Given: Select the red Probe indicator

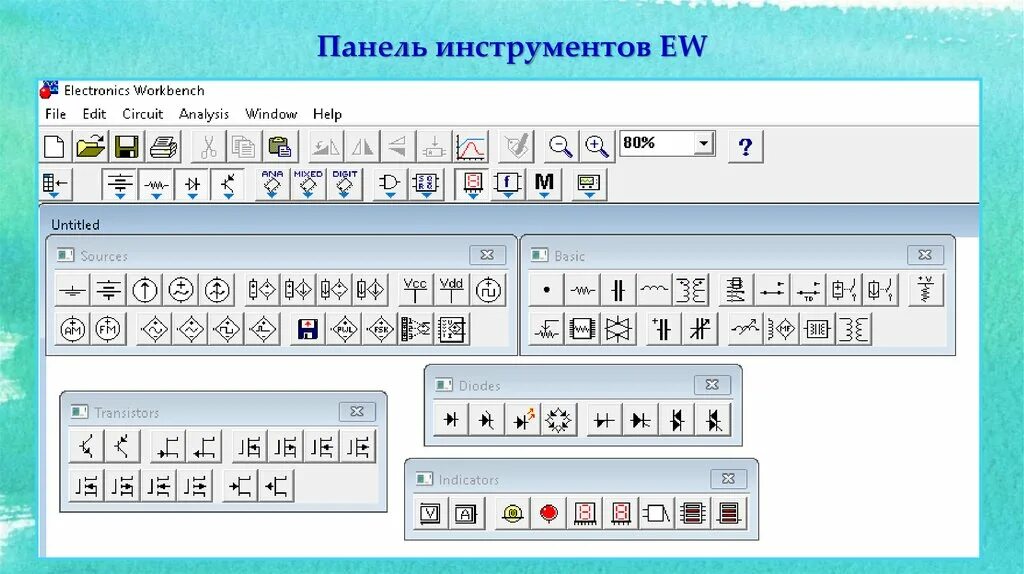Looking at the screenshot, I should [x=549, y=514].
